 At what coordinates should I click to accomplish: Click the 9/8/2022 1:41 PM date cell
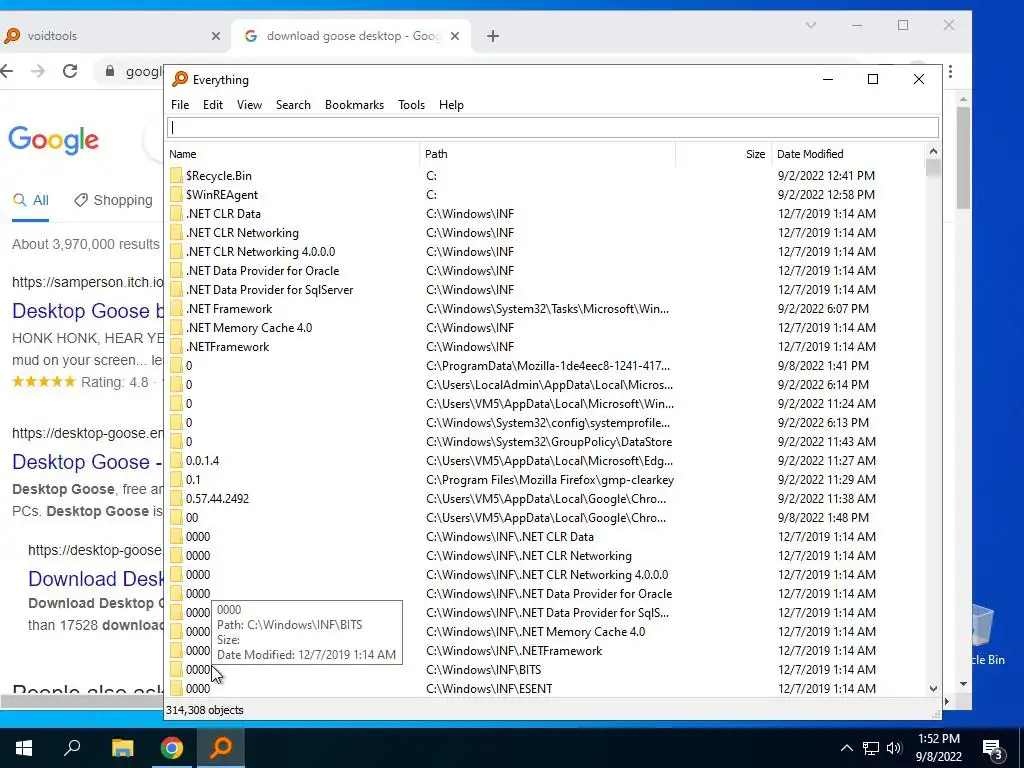[x=823, y=366]
